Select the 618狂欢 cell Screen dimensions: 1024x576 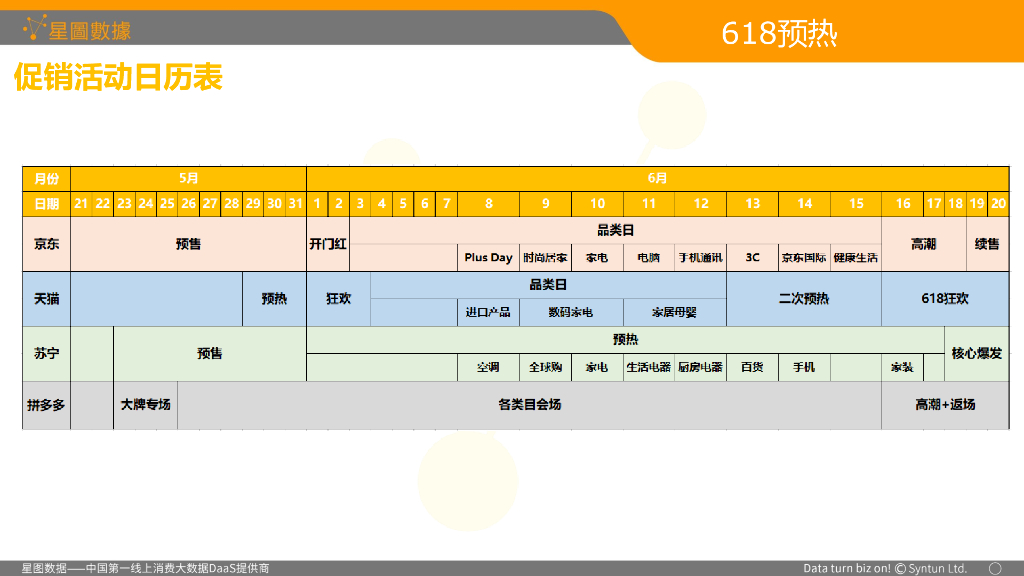click(x=944, y=298)
